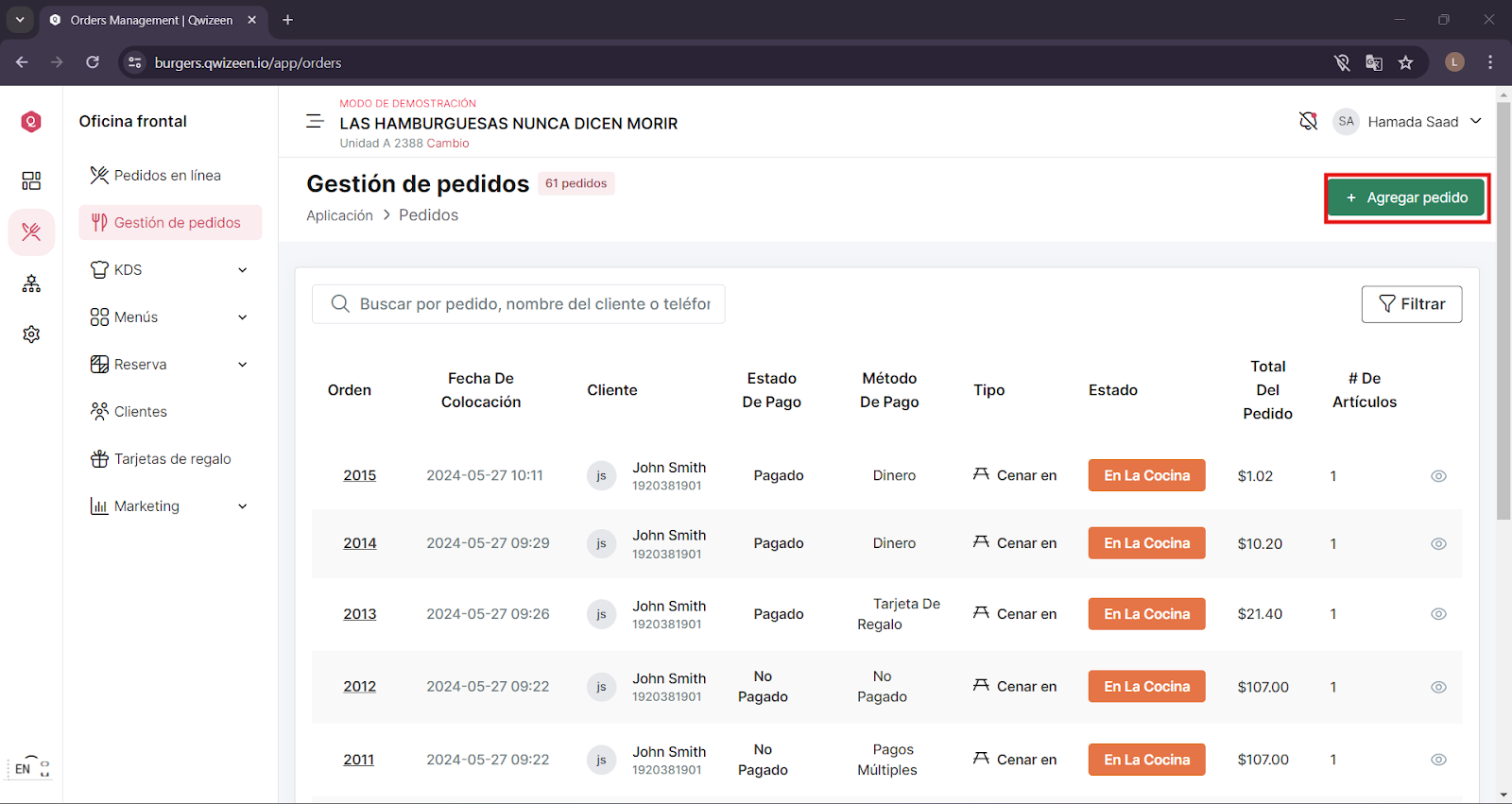Click the Qwizeen logo icon
The width and height of the screenshot is (1512, 804).
31,121
